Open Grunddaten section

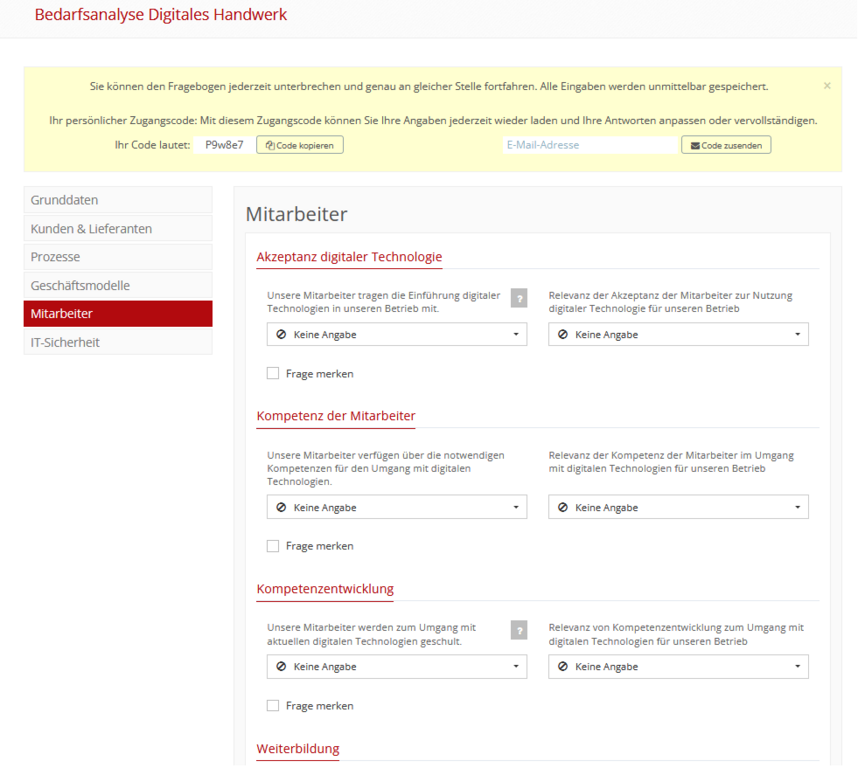(118, 200)
